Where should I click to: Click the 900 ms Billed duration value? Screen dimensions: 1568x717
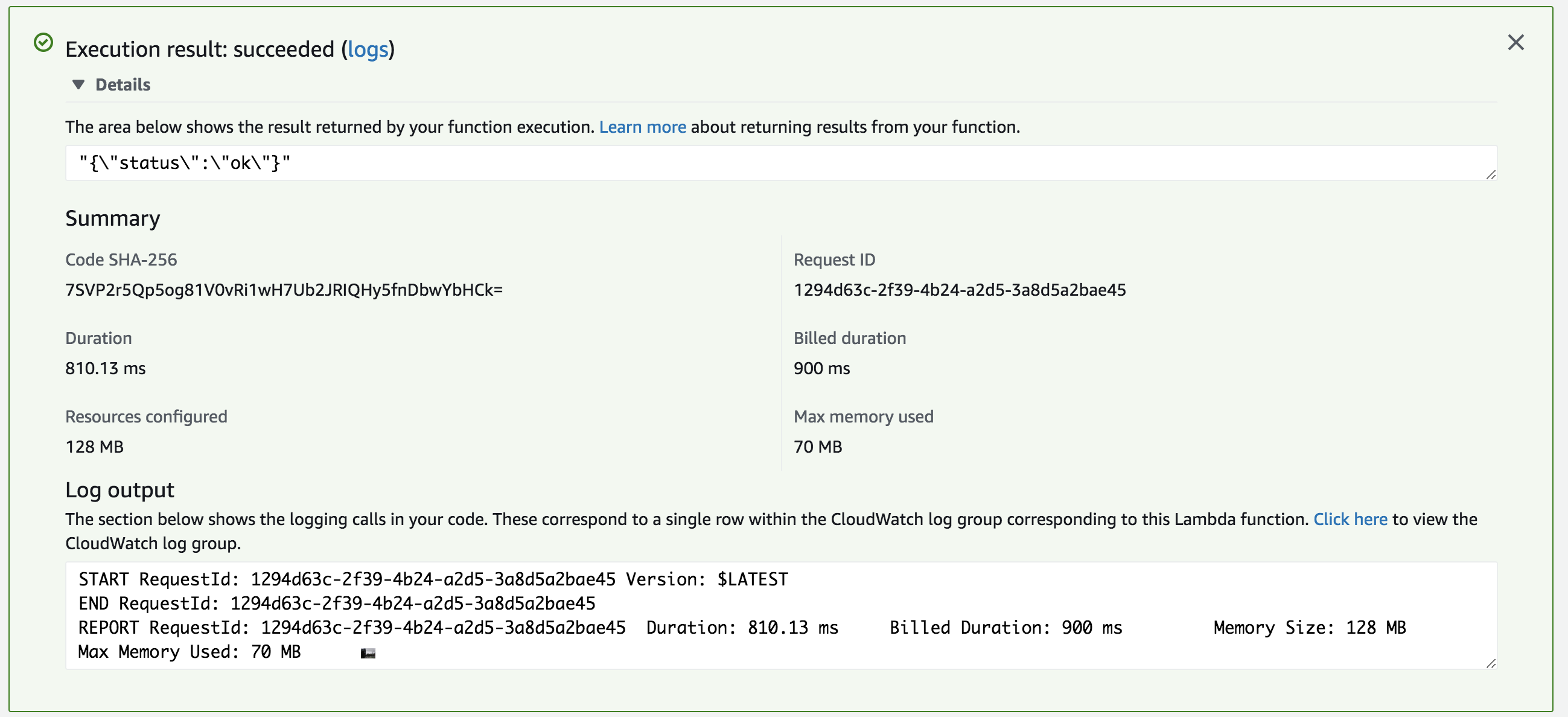coord(821,368)
